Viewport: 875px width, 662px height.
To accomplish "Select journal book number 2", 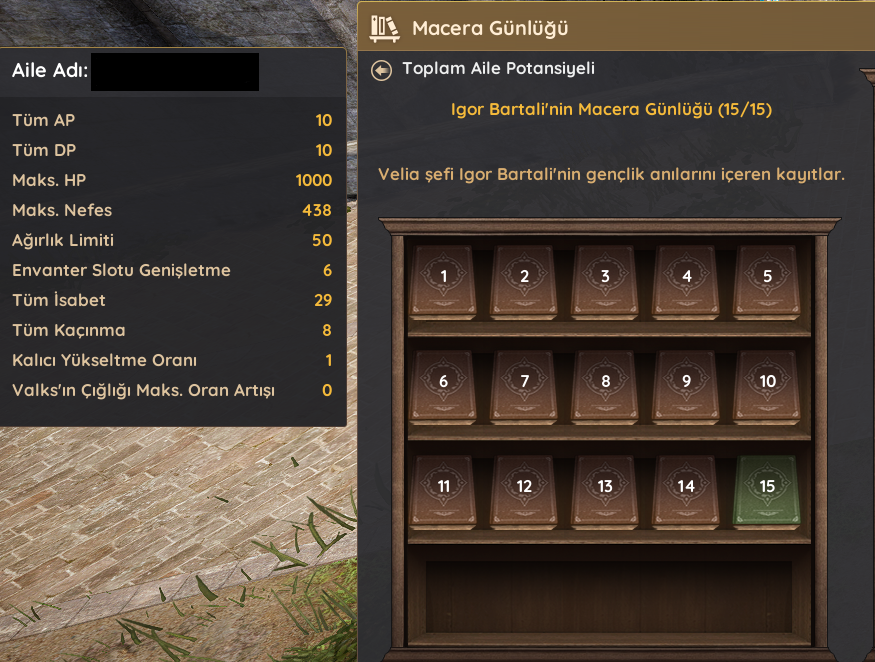I will click(x=524, y=282).
